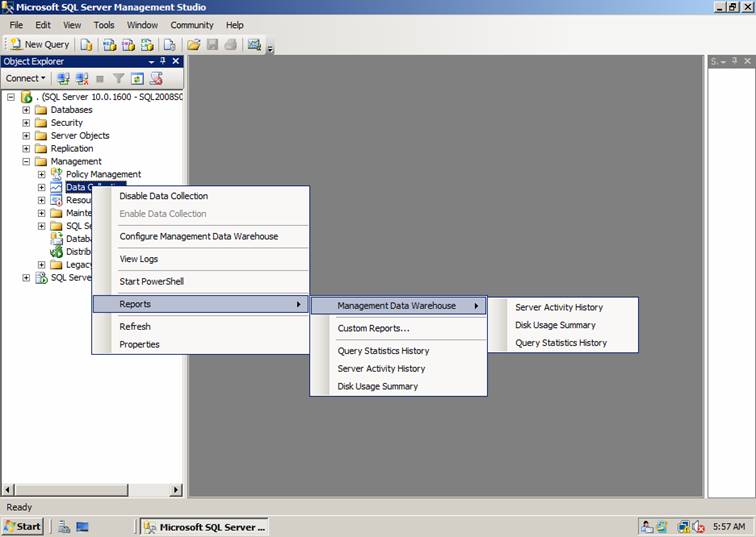Click Management Data Warehouse submenu entry
756x537 pixels.
tap(398, 306)
